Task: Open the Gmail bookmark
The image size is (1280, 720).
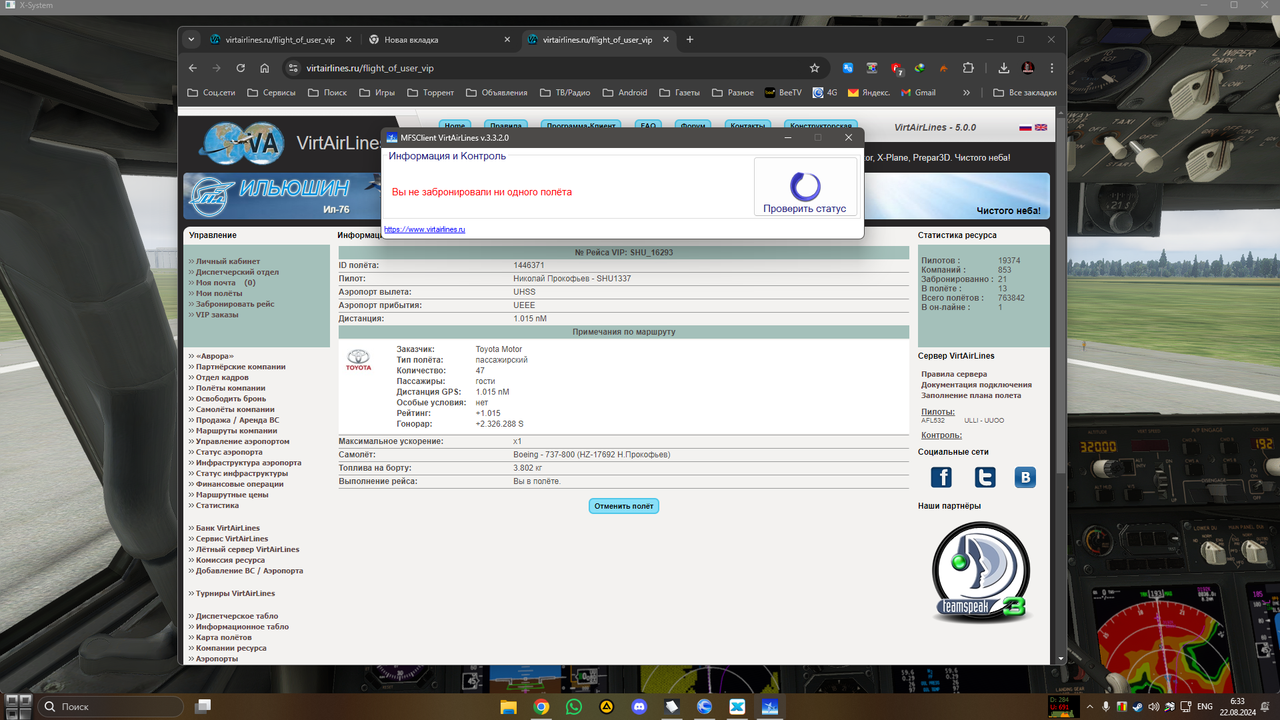Action: click(918, 92)
